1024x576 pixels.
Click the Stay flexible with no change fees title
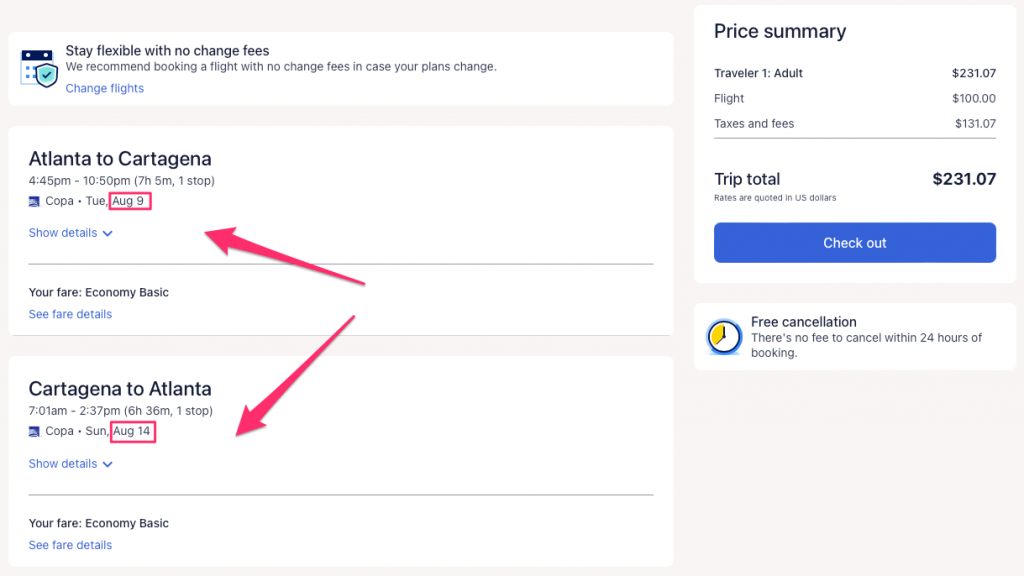(167, 50)
